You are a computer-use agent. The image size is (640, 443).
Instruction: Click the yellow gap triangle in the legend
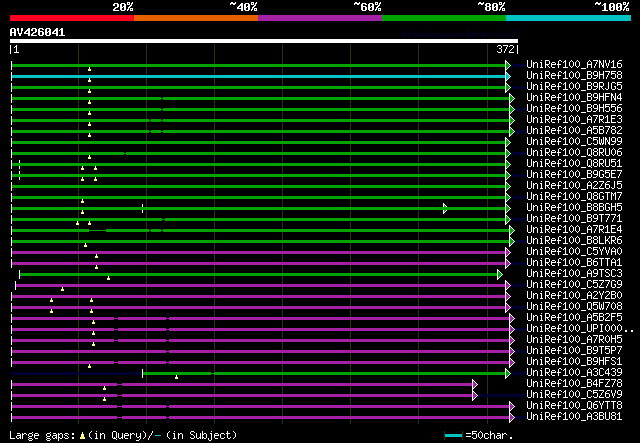[x=83, y=436]
